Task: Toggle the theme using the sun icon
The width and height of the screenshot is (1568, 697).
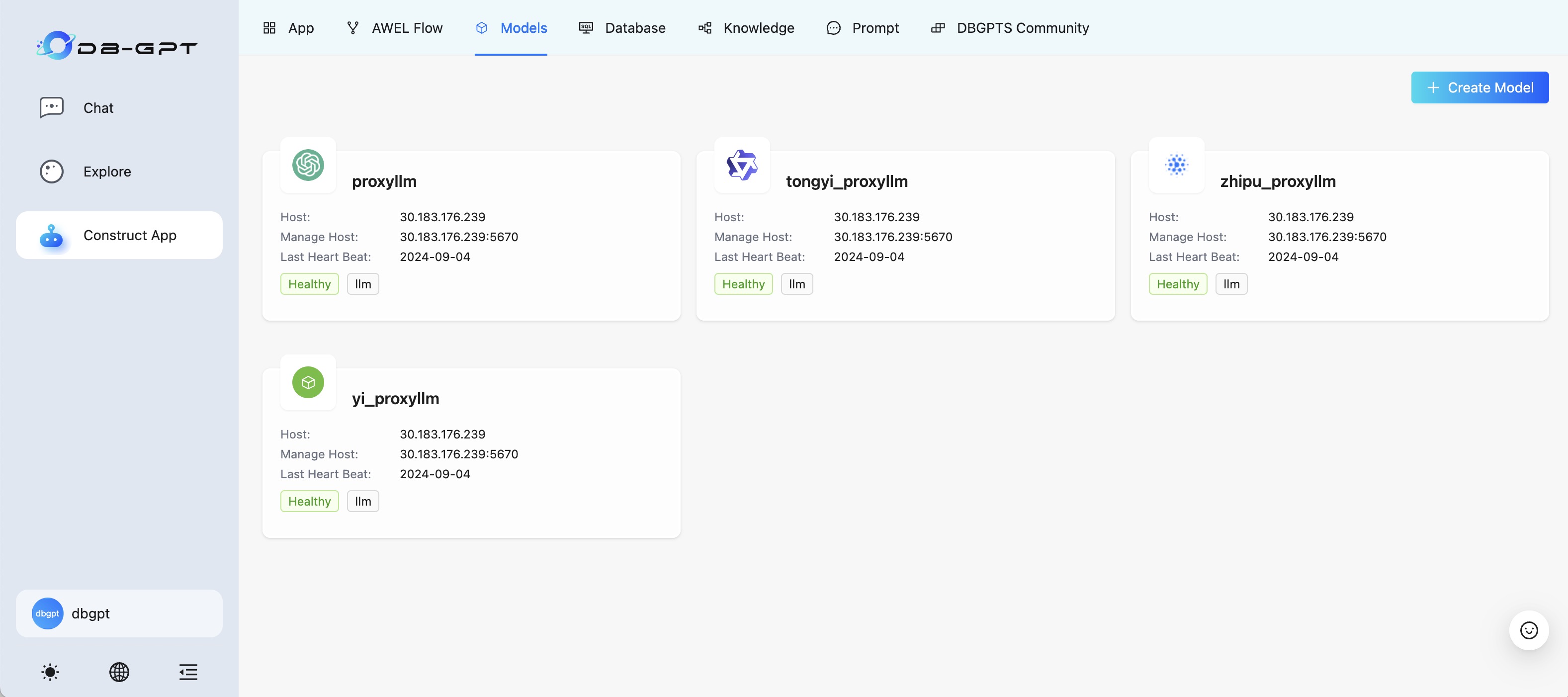Action: pos(49,672)
